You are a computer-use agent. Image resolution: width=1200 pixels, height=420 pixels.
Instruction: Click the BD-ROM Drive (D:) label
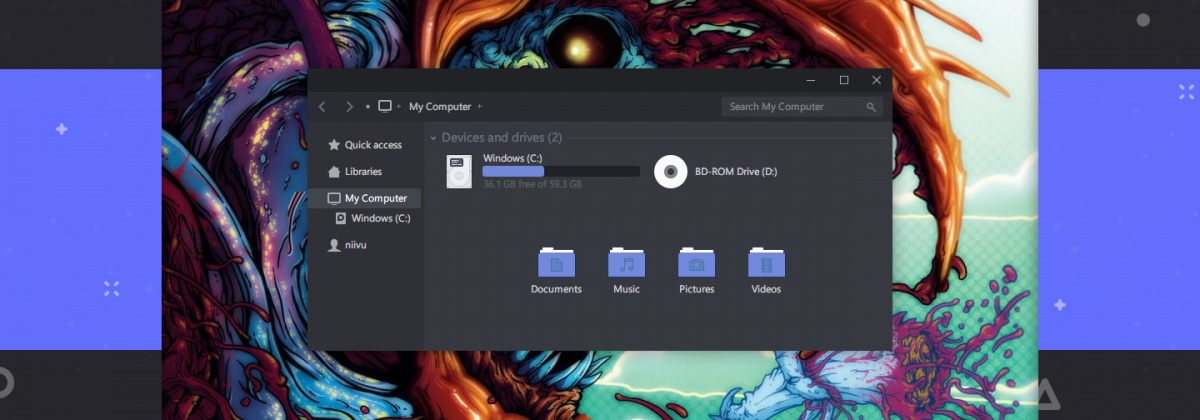[736, 172]
